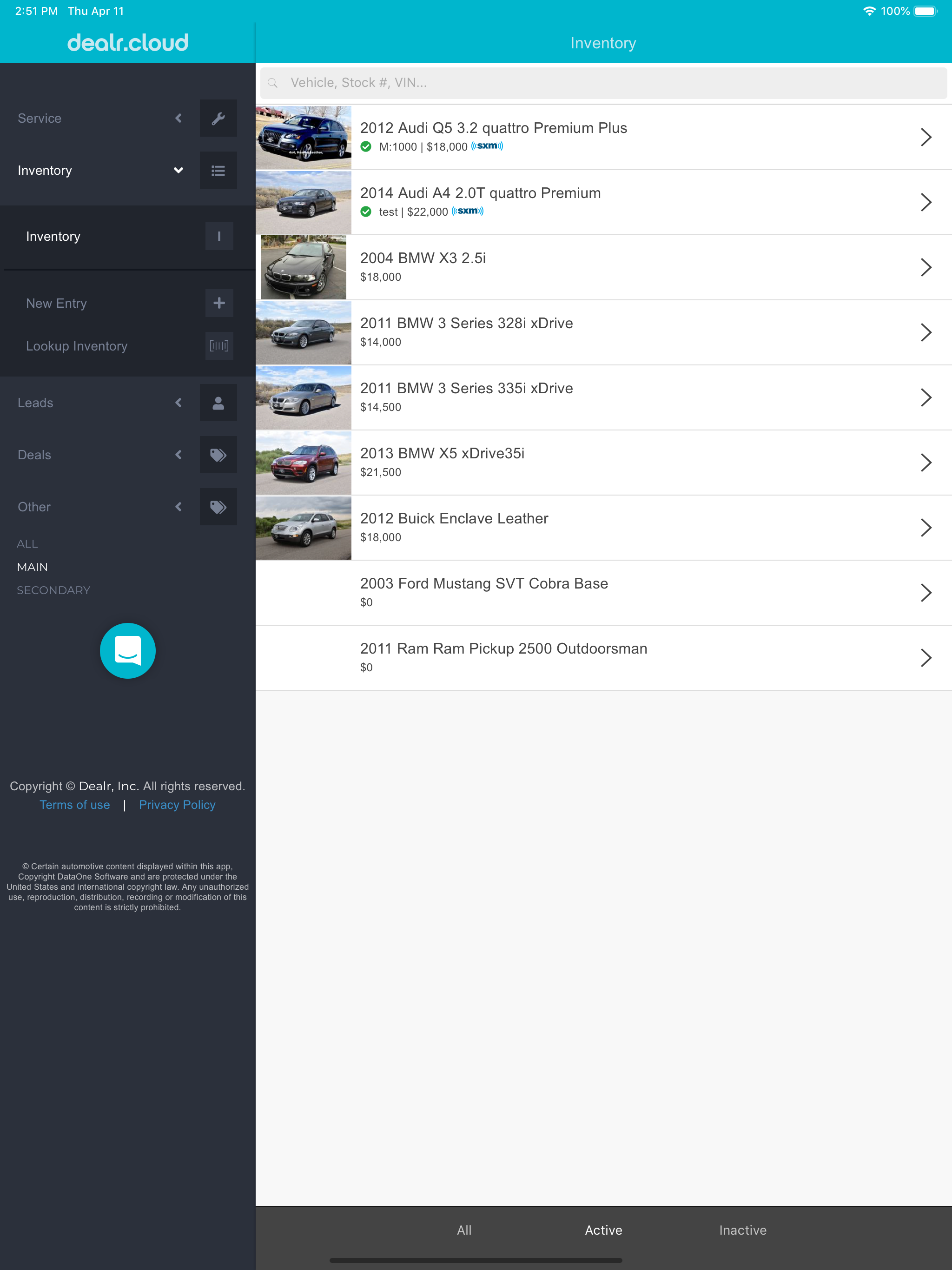Open 2003 Ford Mustang SVT Cobra Base title

pos(483,583)
